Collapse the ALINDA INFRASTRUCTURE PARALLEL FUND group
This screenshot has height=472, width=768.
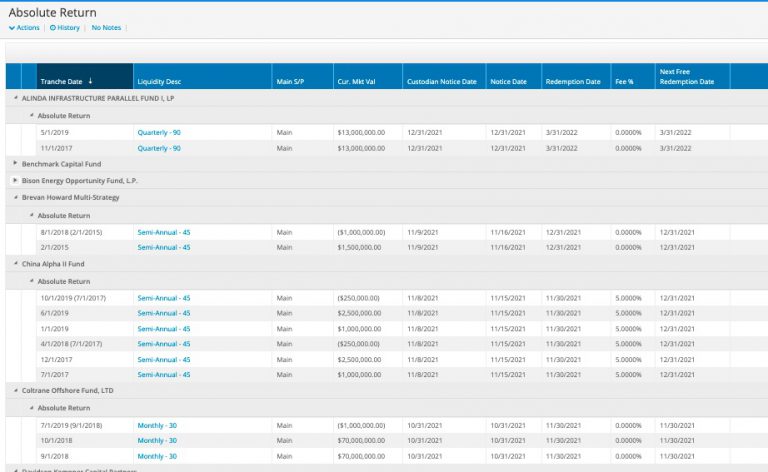pyautogui.click(x=15, y=99)
